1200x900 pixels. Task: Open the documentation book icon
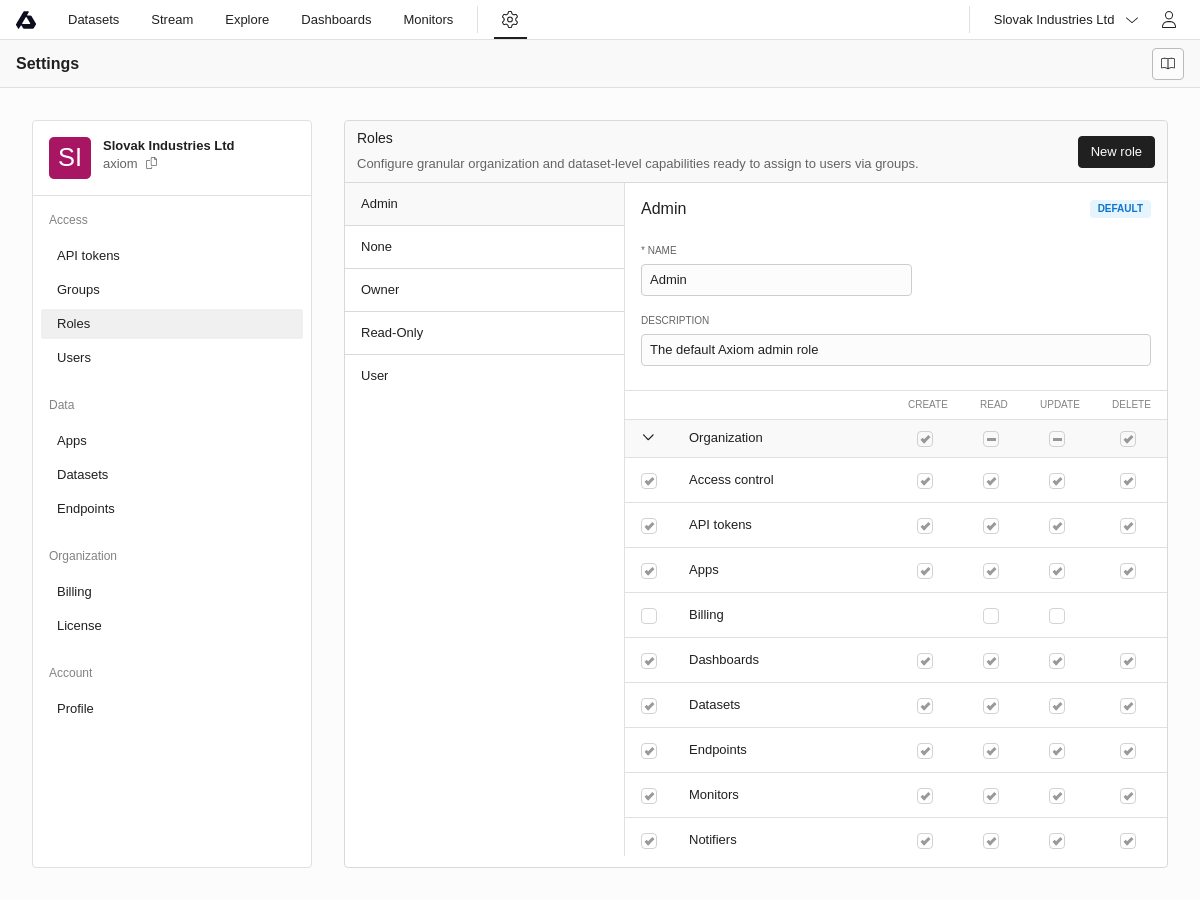[1168, 64]
